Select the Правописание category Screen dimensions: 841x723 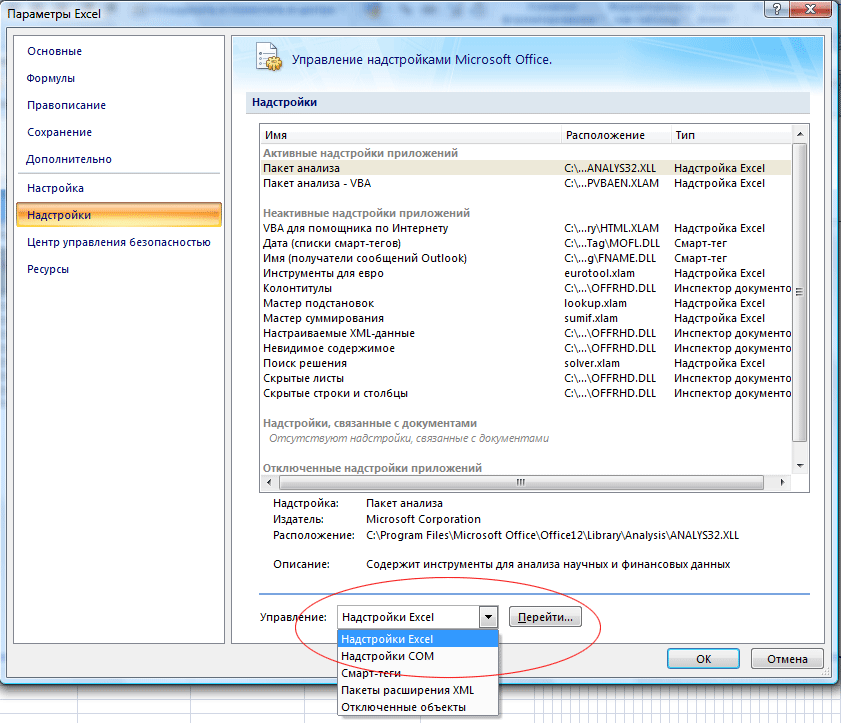[67, 105]
